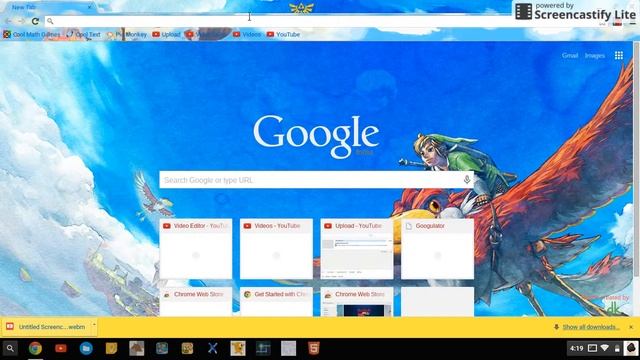Open the yellow sticky note app on shelf

pos(111,349)
